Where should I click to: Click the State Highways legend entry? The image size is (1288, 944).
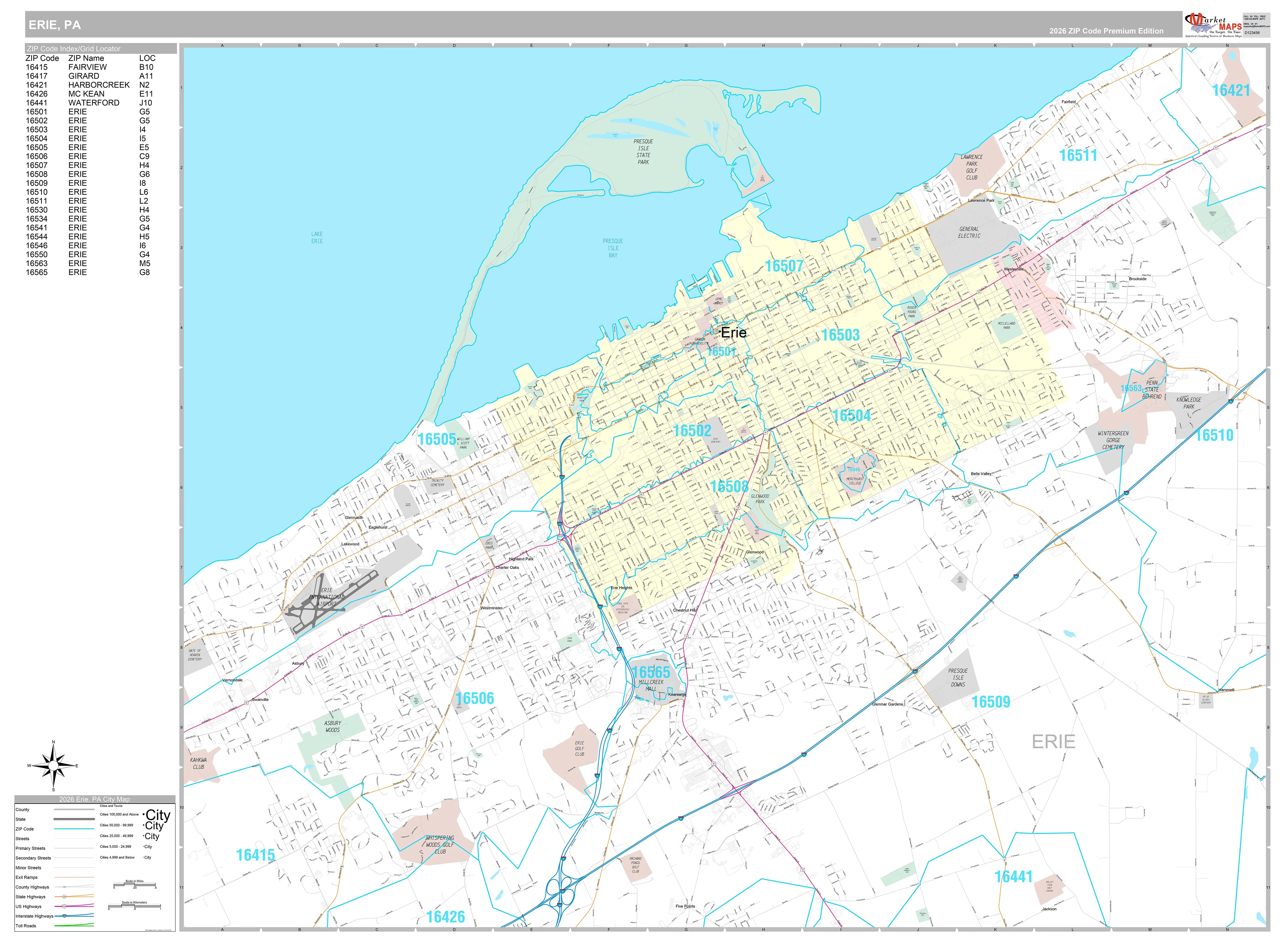pyautogui.click(x=54, y=897)
